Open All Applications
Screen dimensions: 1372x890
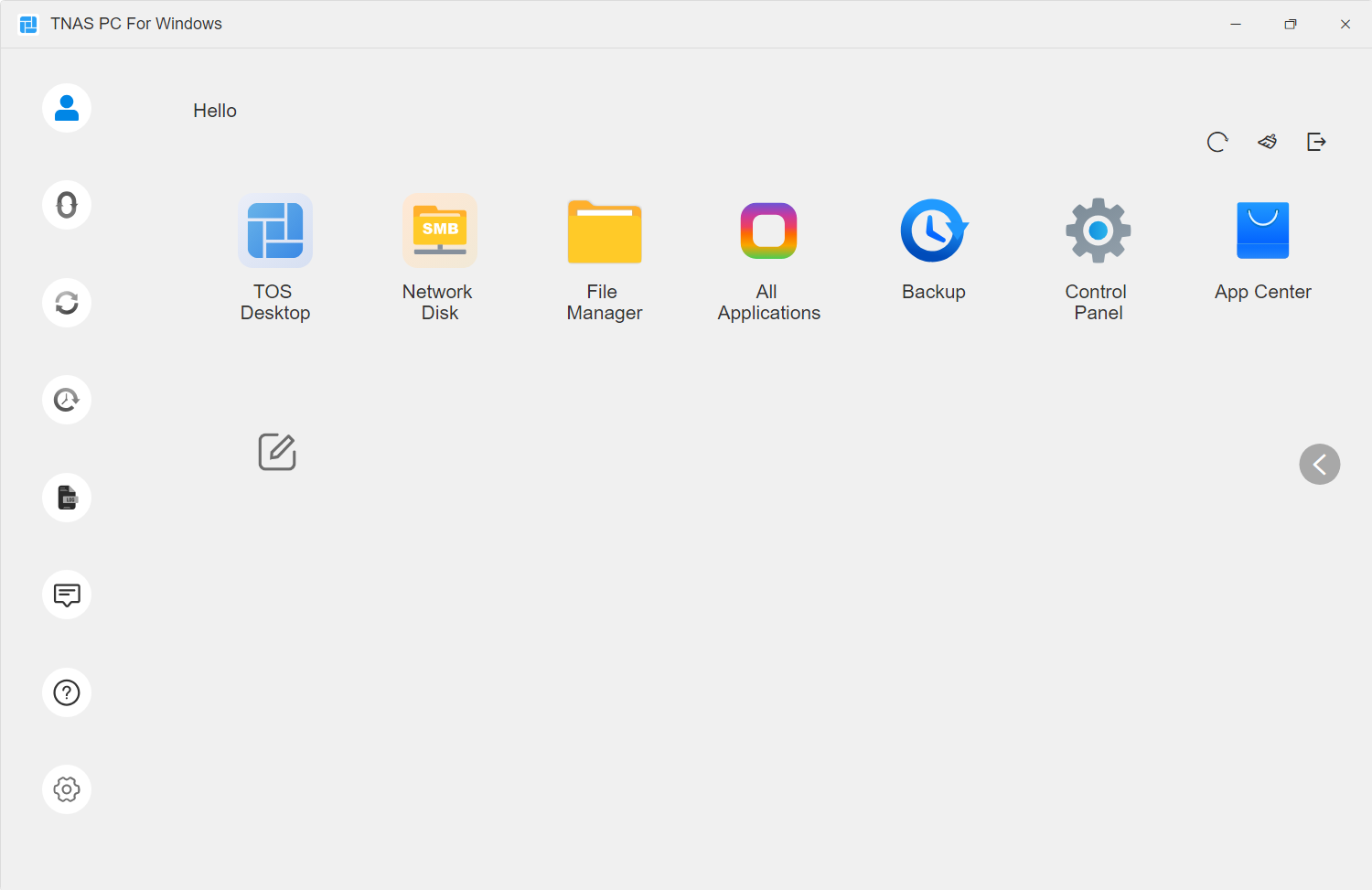(x=769, y=231)
